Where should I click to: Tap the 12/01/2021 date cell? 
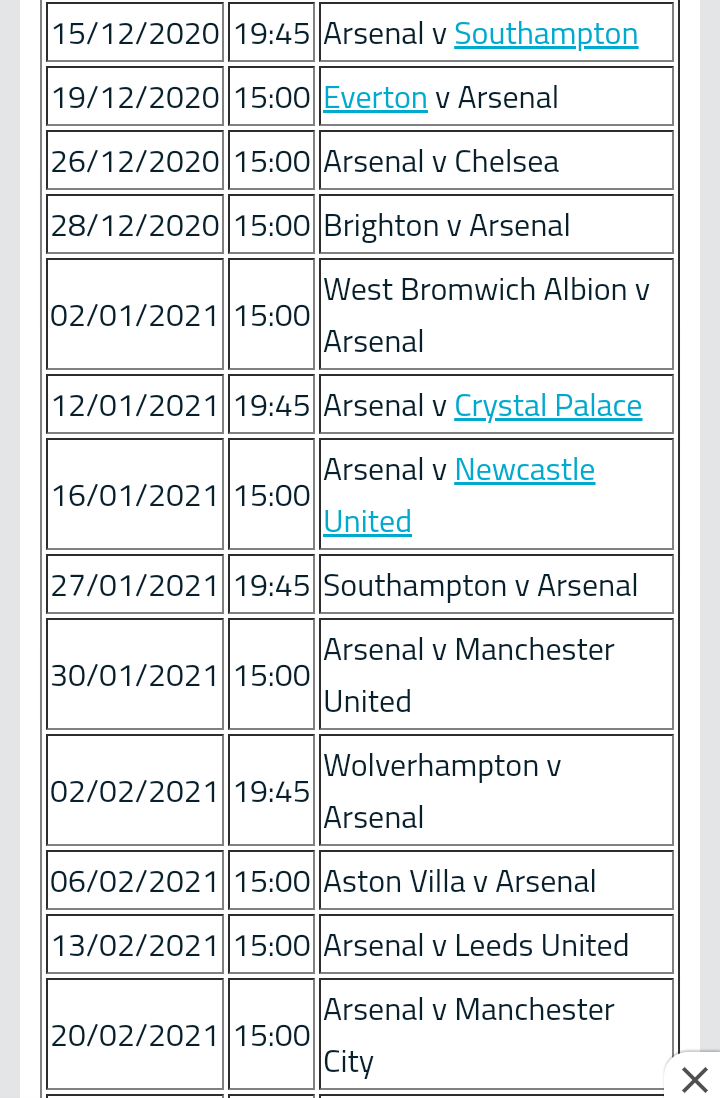[135, 405]
